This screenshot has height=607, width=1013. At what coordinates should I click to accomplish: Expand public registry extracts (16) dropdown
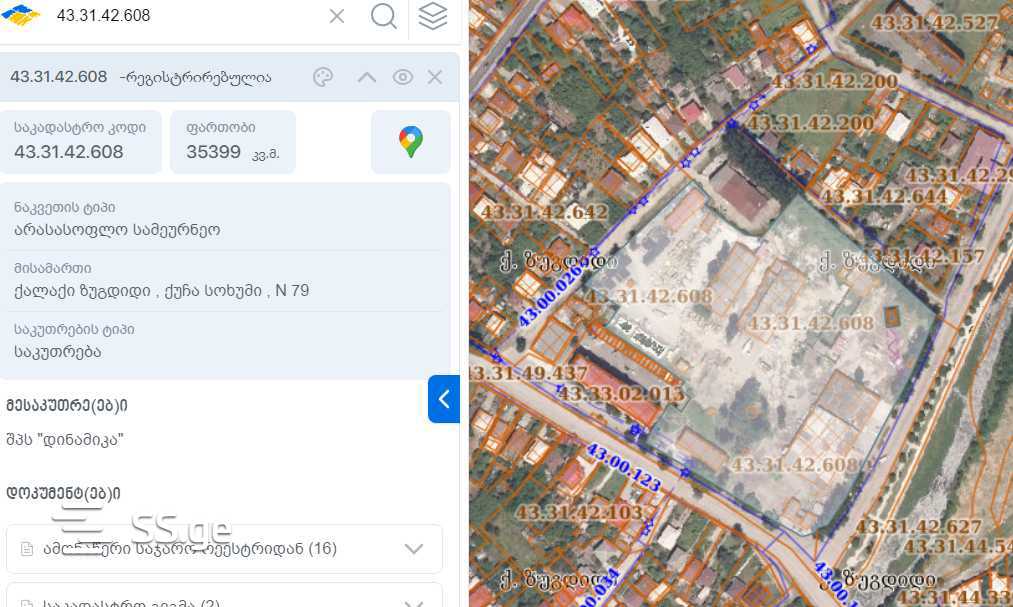224,549
